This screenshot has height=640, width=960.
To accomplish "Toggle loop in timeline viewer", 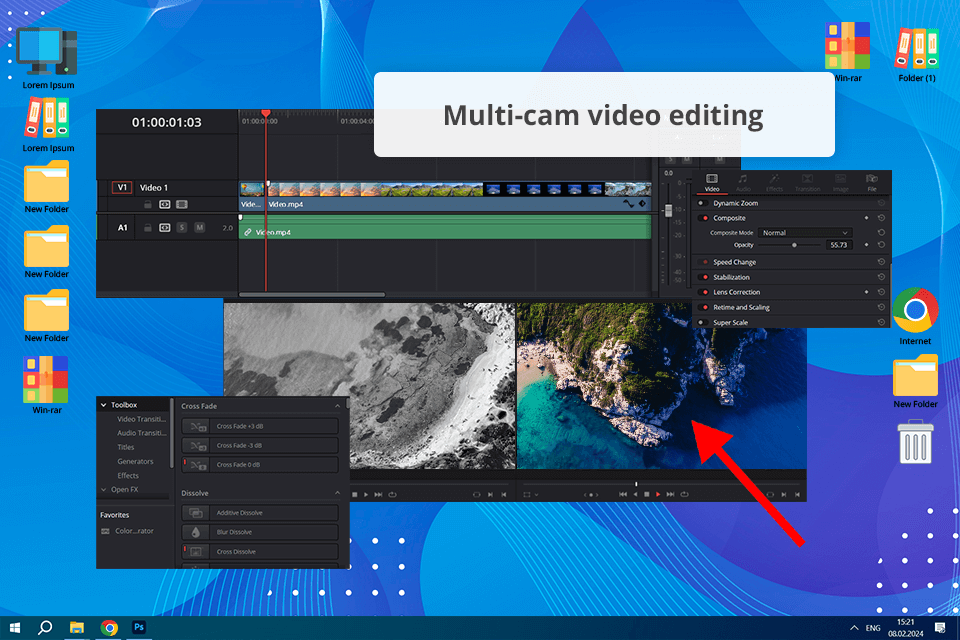I will click(x=684, y=494).
